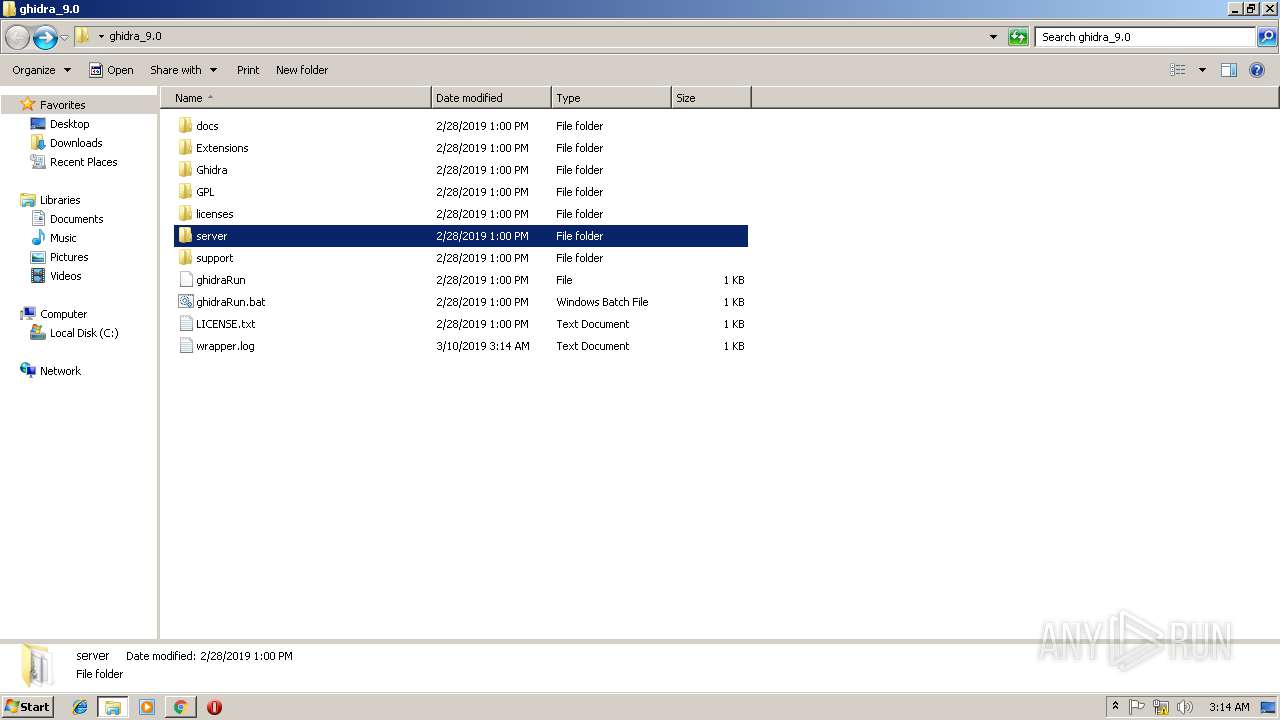Click ghidra_9.0 in the address bar
This screenshot has height=720, width=1280.
[x=135, y=37]
